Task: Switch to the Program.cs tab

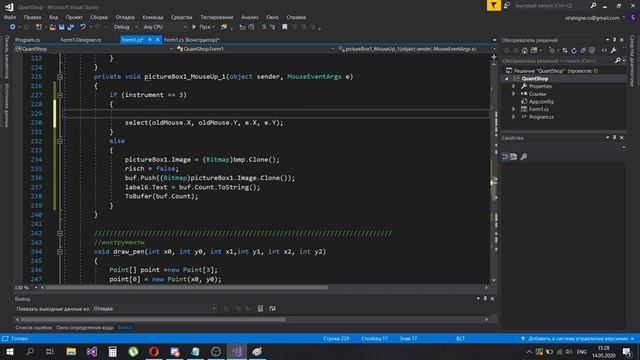Action: (27, 40)
